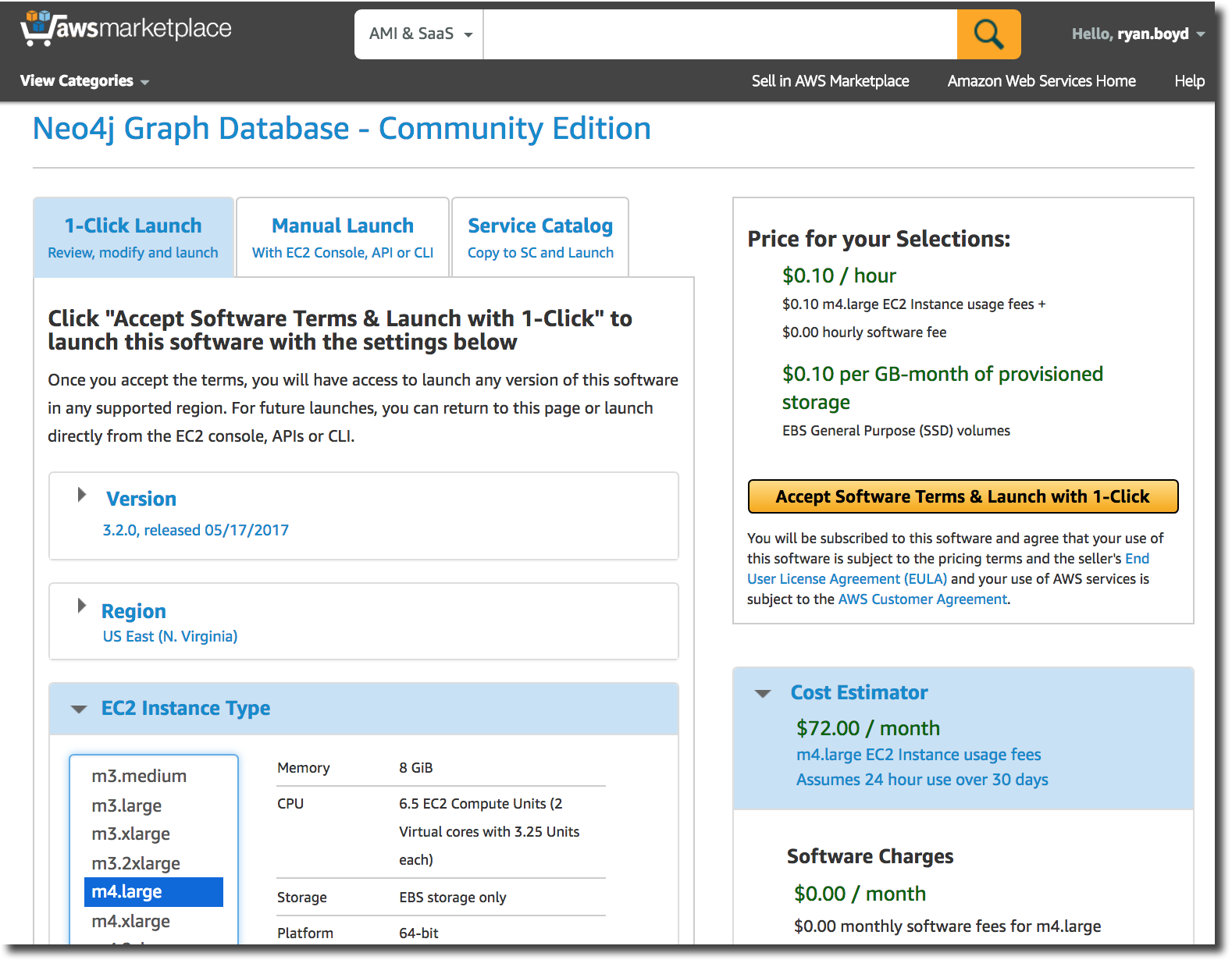Open the AWS Customer Agreement link
1232x960 pixels.
click(923, 599)
